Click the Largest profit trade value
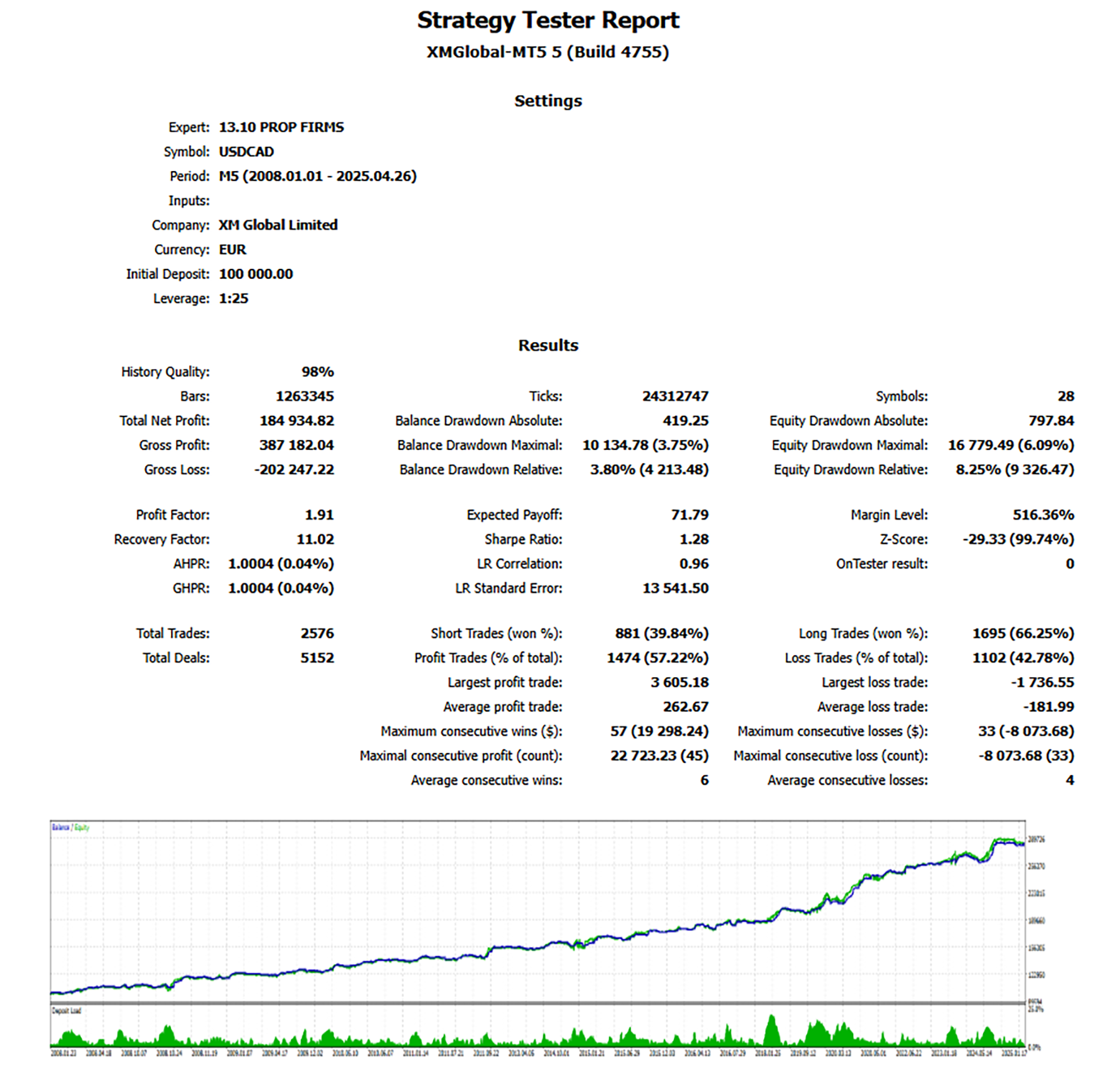Image resolution: width=1120 pixels, height=1071 pixels. (x=679, y=682)
